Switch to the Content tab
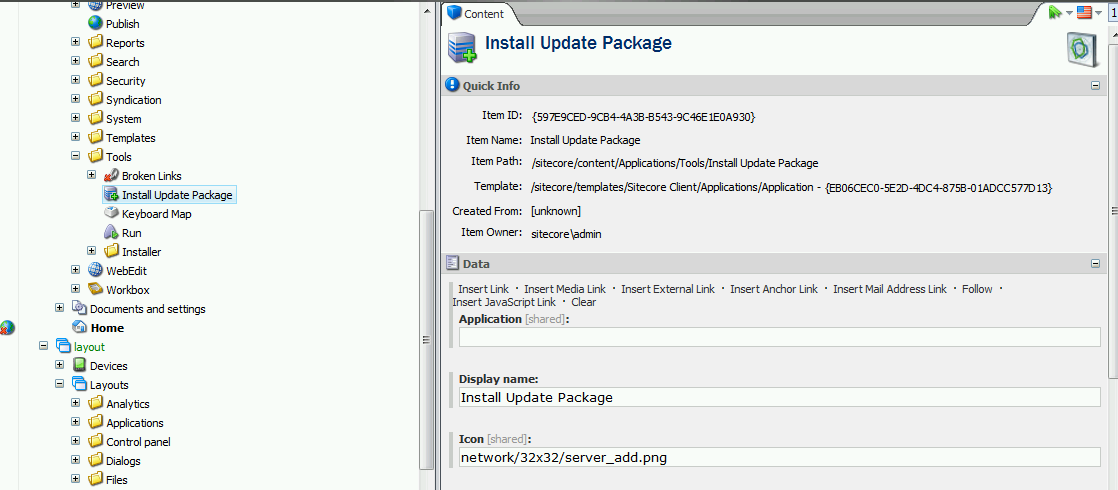Image resolution: width=1118 pixels, height=490 pixels. click(x=476, y=14)
